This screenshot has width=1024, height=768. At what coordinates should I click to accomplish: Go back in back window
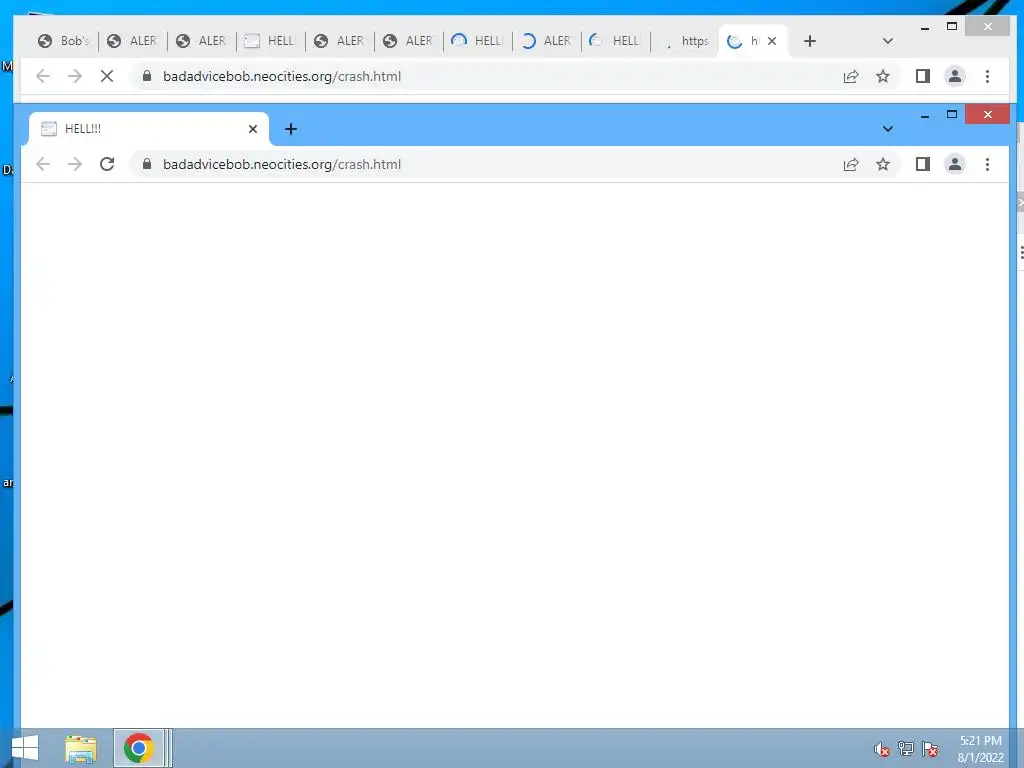[43, 76]
